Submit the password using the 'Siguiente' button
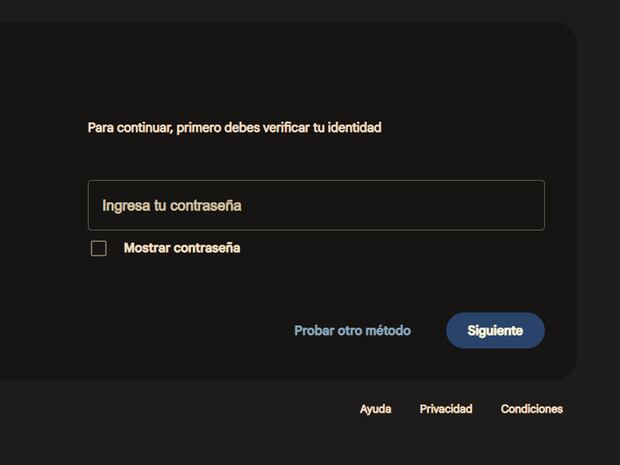Screen dimensions: 620x465 [x=495, y=330]
